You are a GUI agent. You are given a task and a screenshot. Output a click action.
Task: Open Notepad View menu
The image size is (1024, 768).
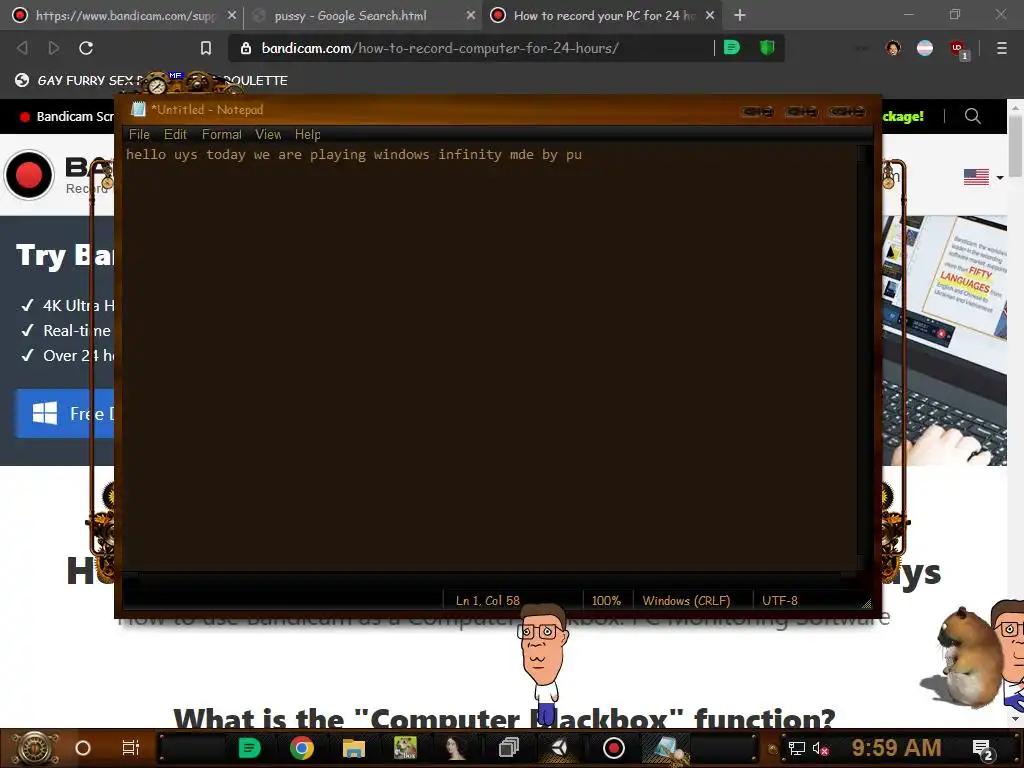click(x=268, y=135)
